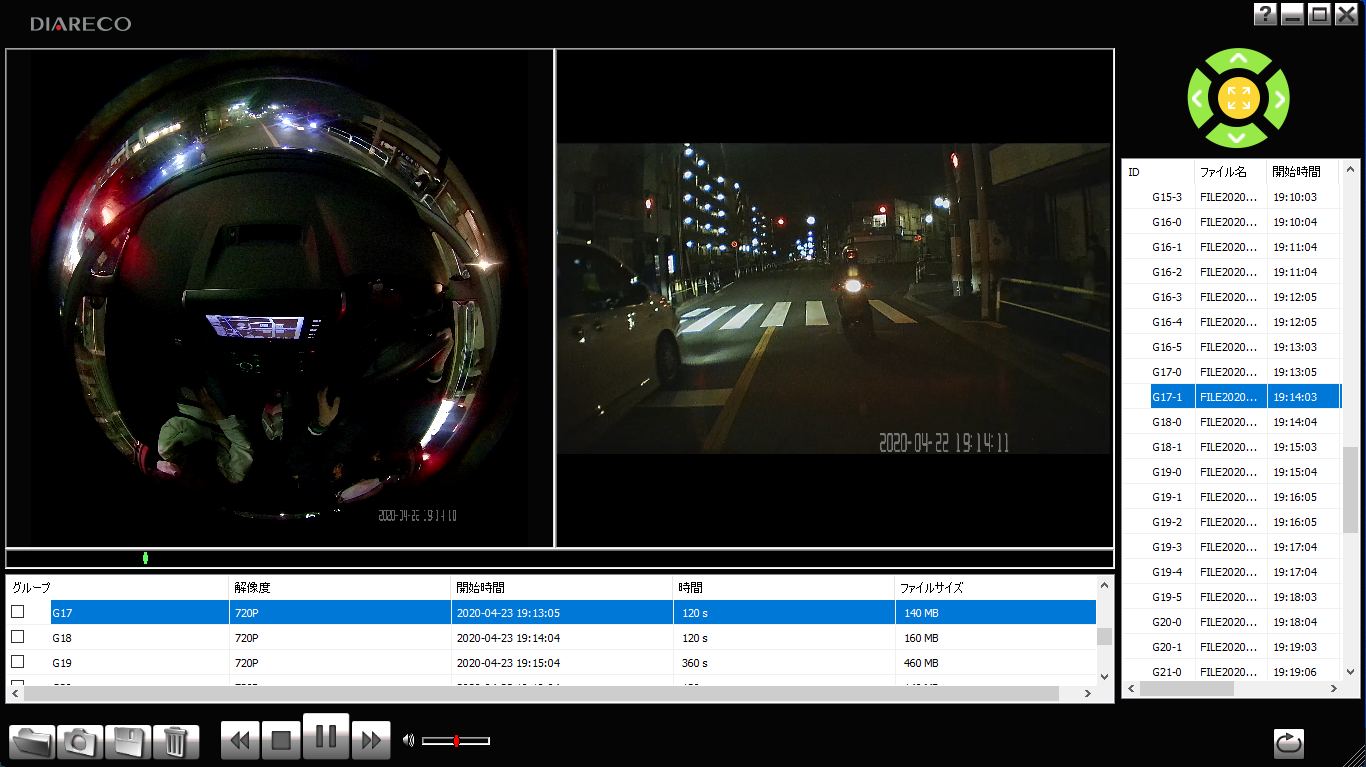1366x767 pixels.
Task: Pan view left with green arrow
Action: pos(1199,99)
